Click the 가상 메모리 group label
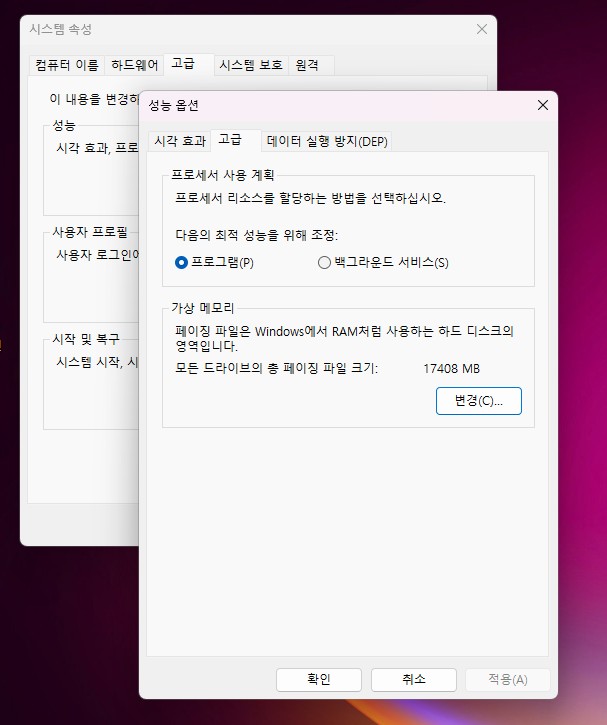 (x=202, y=308)
